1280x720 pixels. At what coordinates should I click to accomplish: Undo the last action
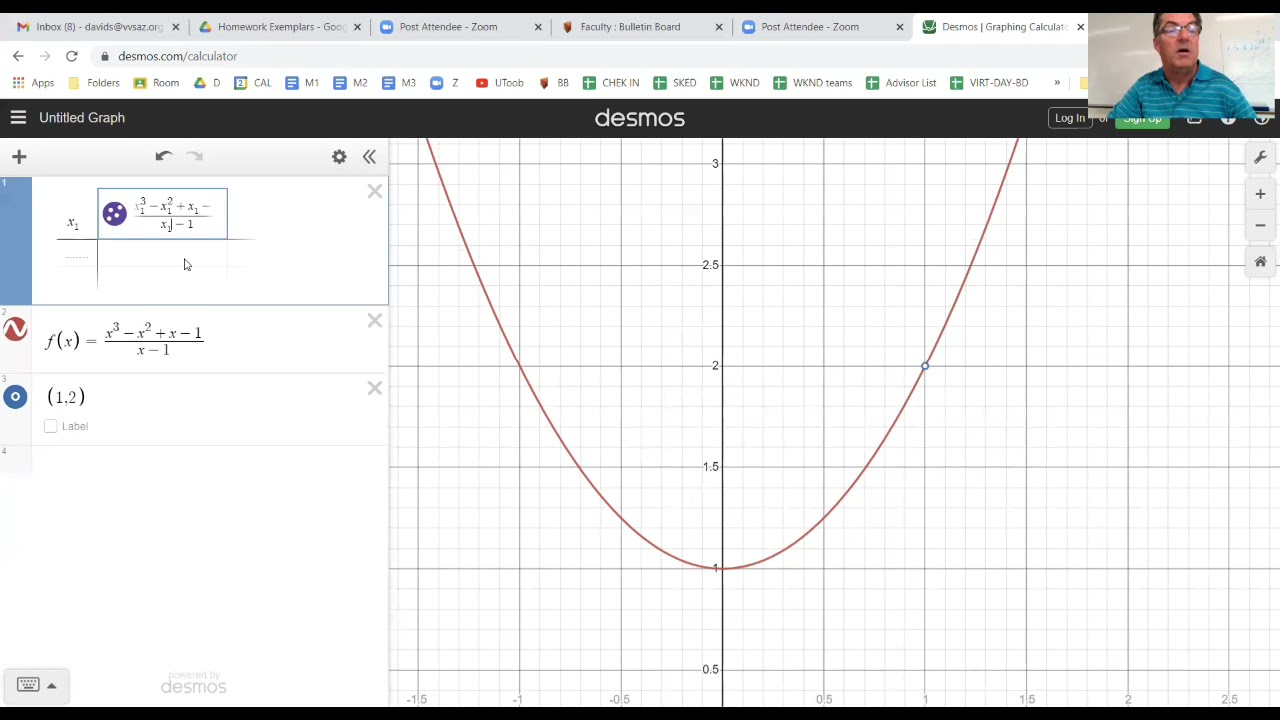point(163,156)
